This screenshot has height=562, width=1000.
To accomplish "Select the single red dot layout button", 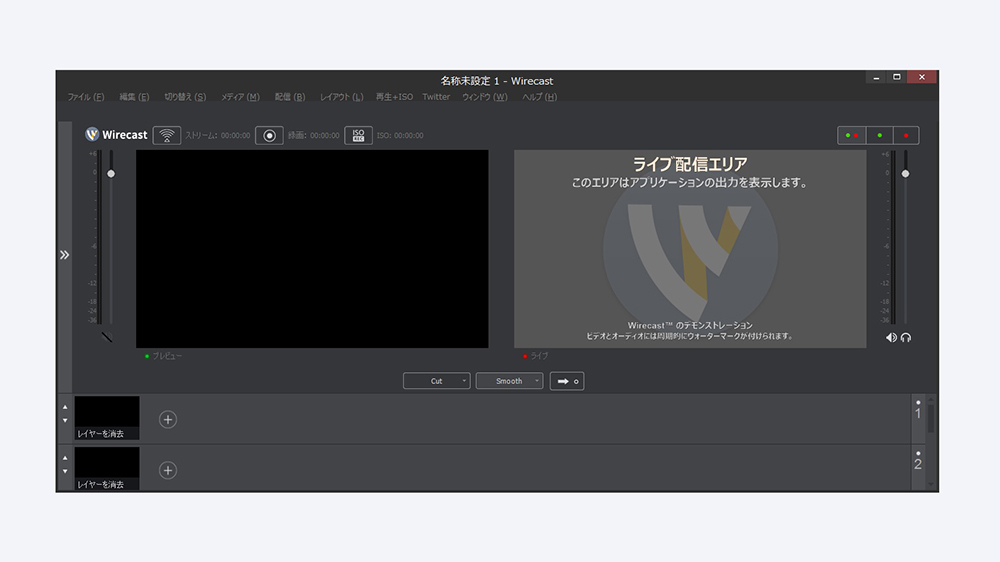I will [x=906, y=135].
